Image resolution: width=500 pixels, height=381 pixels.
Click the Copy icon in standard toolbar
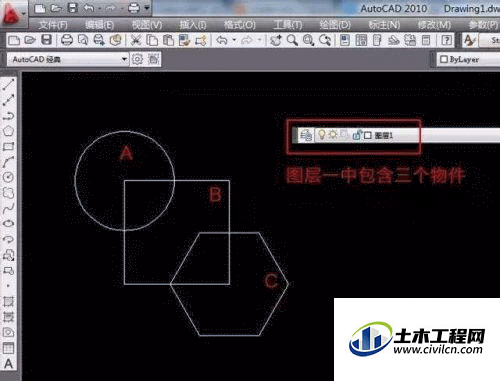click(x=152, y=40)
